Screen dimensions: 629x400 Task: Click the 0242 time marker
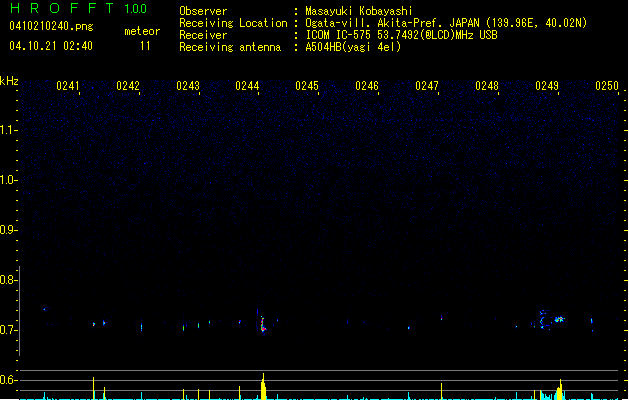pyautogui.click(x=128, y=86)
